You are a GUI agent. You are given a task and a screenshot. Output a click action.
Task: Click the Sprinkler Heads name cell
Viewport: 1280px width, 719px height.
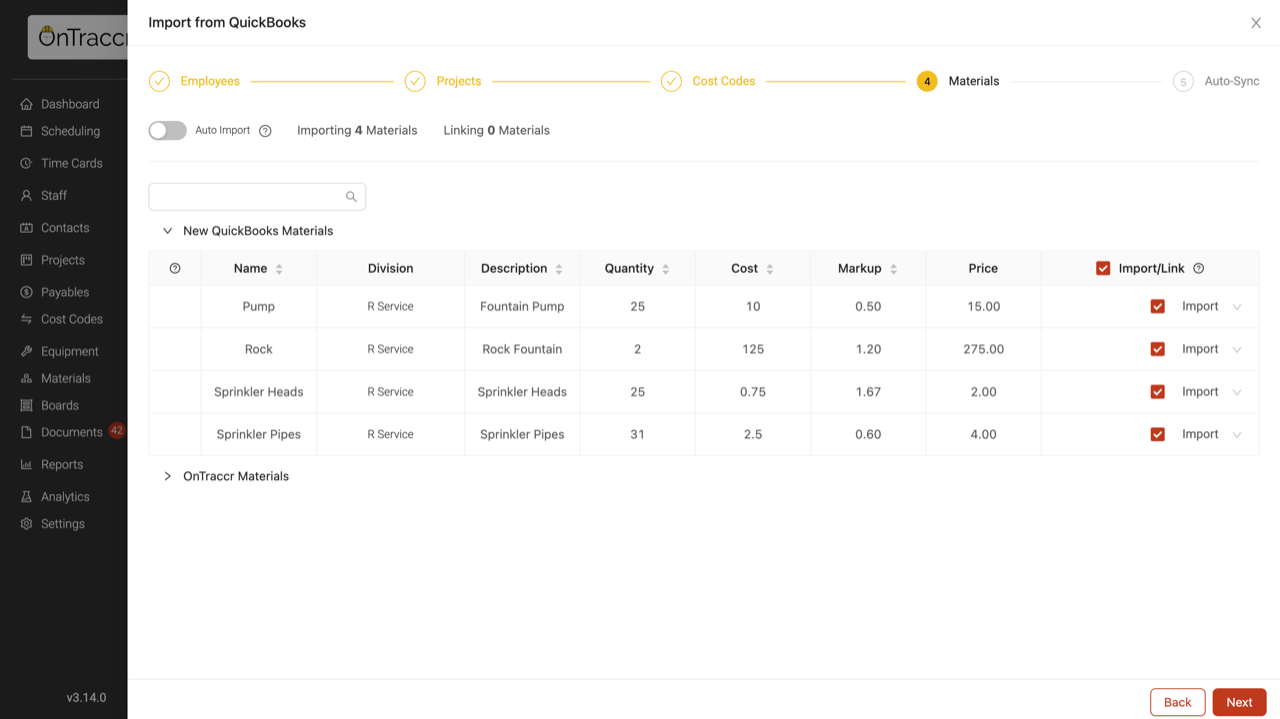coord(258,392)
